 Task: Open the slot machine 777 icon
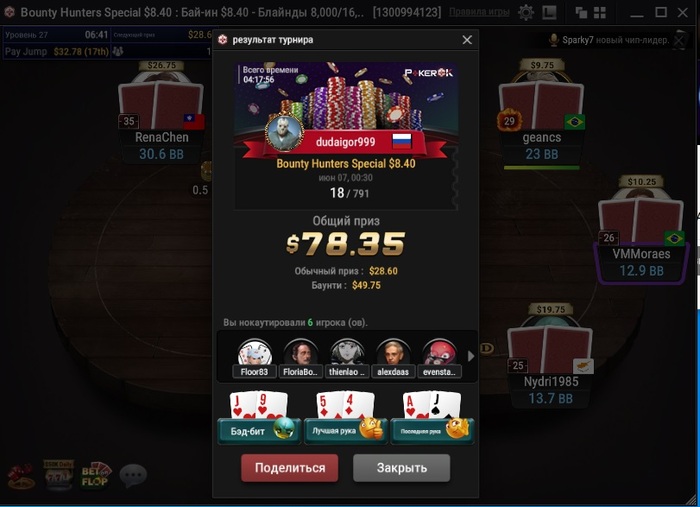tap(58, 475)
